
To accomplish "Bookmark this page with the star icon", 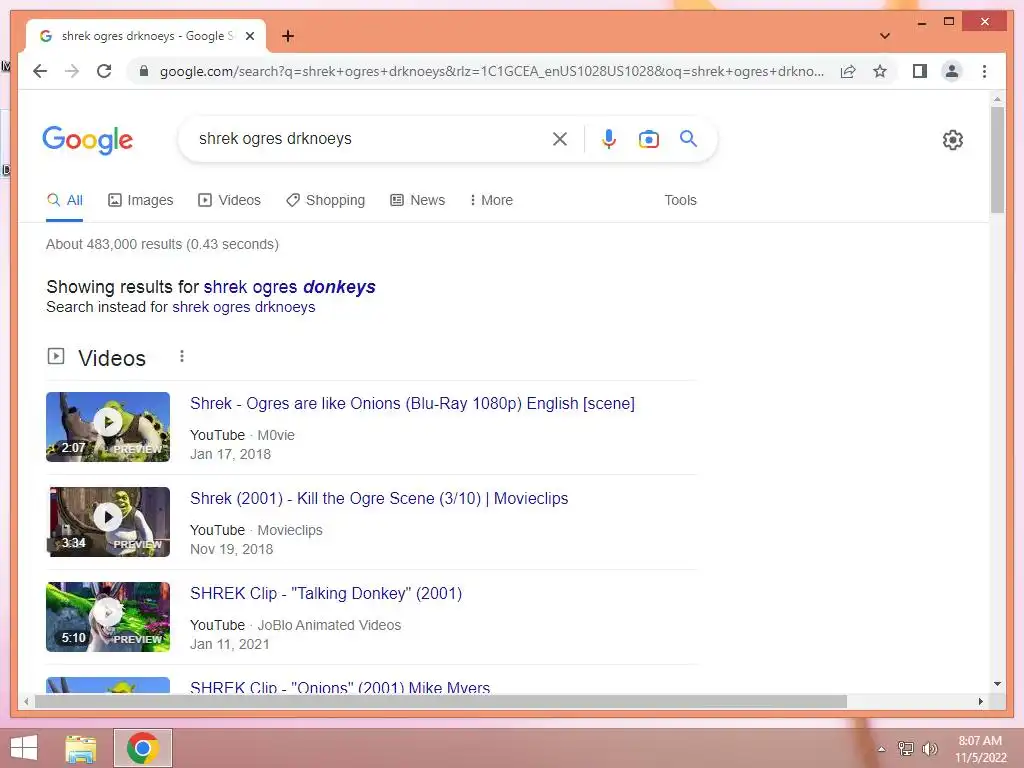I will coord(880,71).
